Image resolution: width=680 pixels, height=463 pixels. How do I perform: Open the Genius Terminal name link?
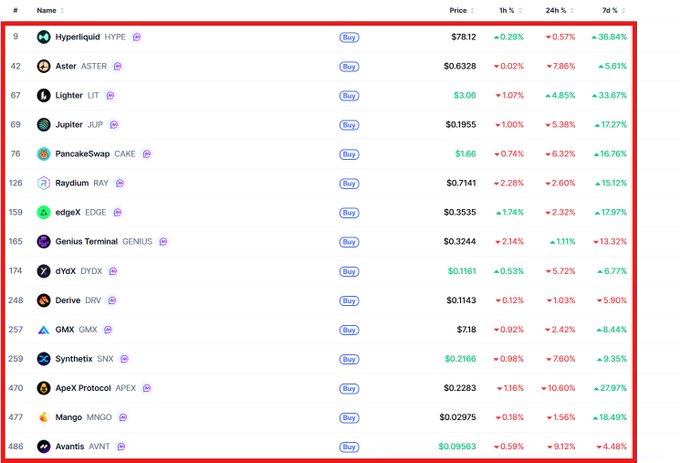[x=86, y=241]
